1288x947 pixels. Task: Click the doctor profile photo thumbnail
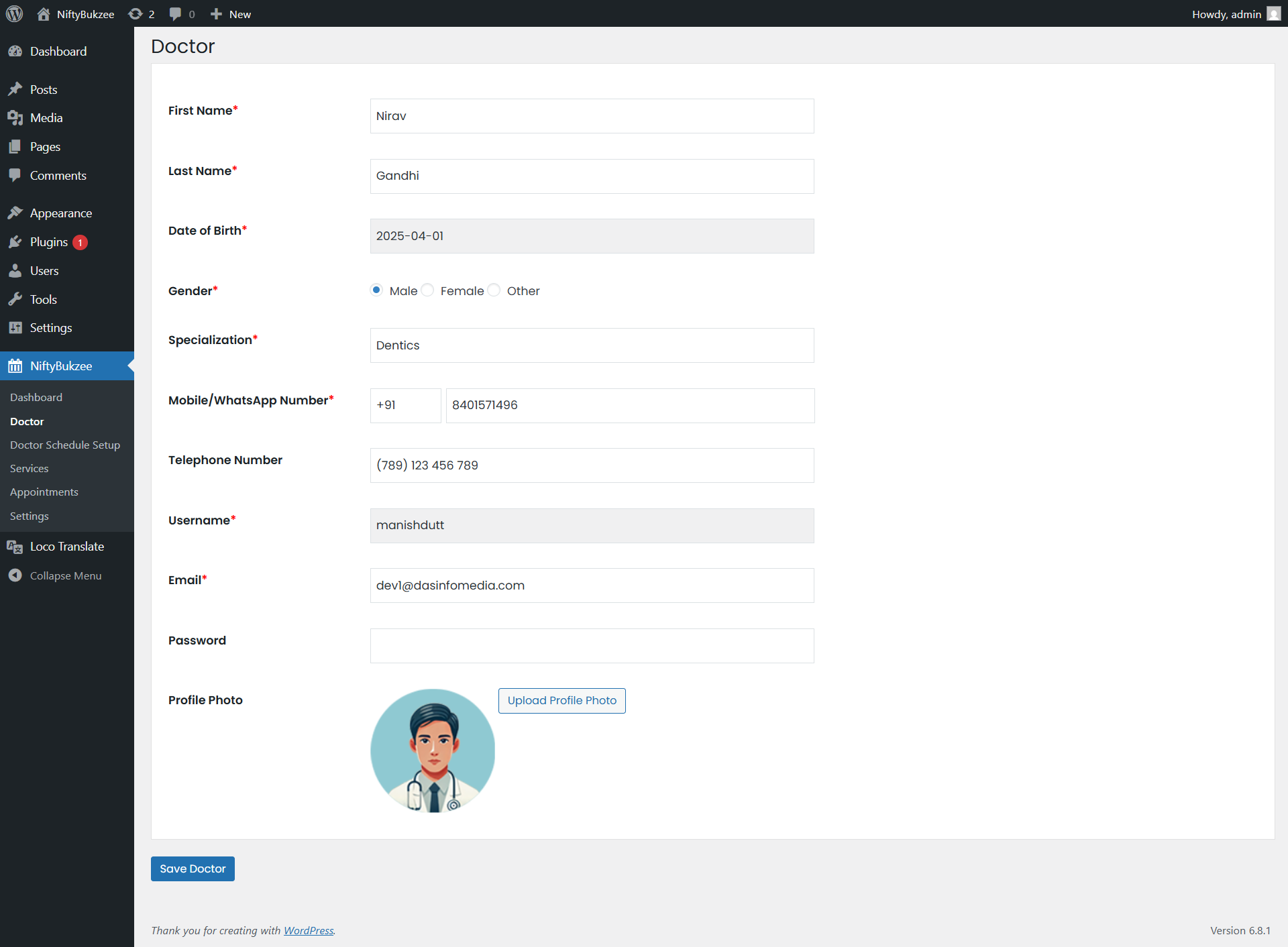[433, 750]
